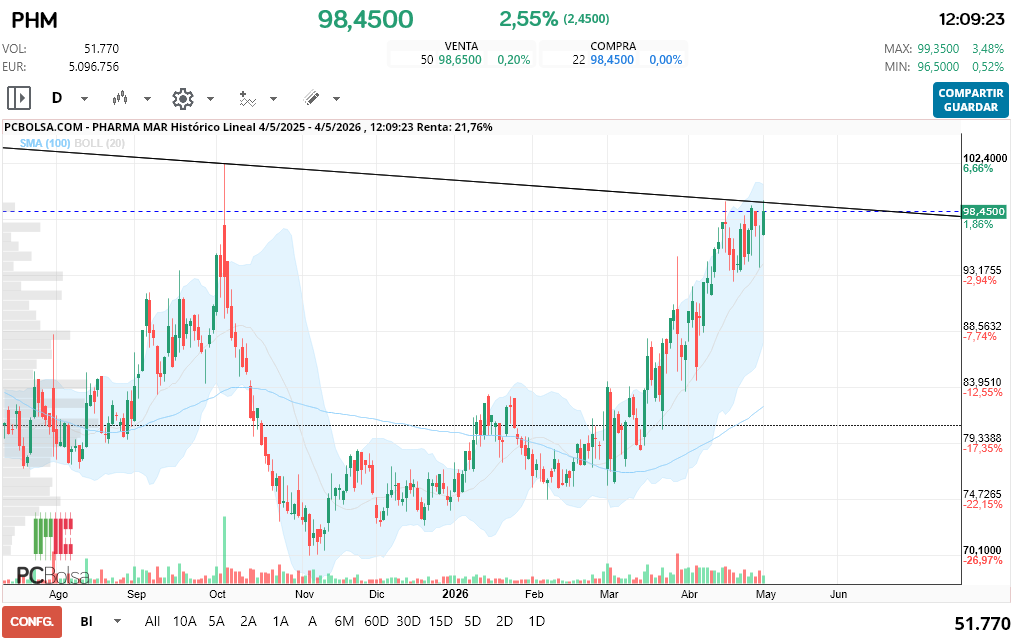Select the 1A time range
The height and width of the screenshot is (643, 1024).
pyautogui.click(x=280, y=621)
